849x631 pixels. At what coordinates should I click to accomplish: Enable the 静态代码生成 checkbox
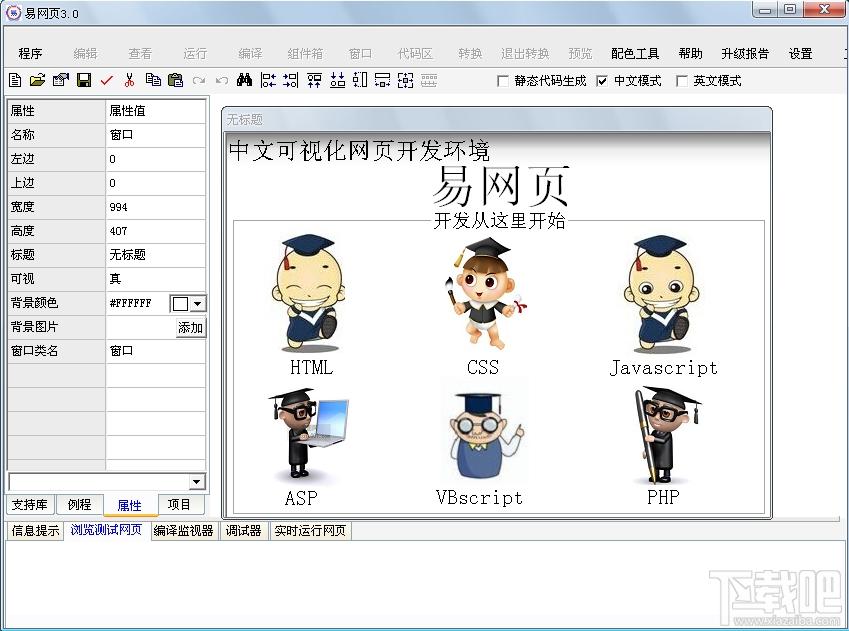tap(503, 81)
